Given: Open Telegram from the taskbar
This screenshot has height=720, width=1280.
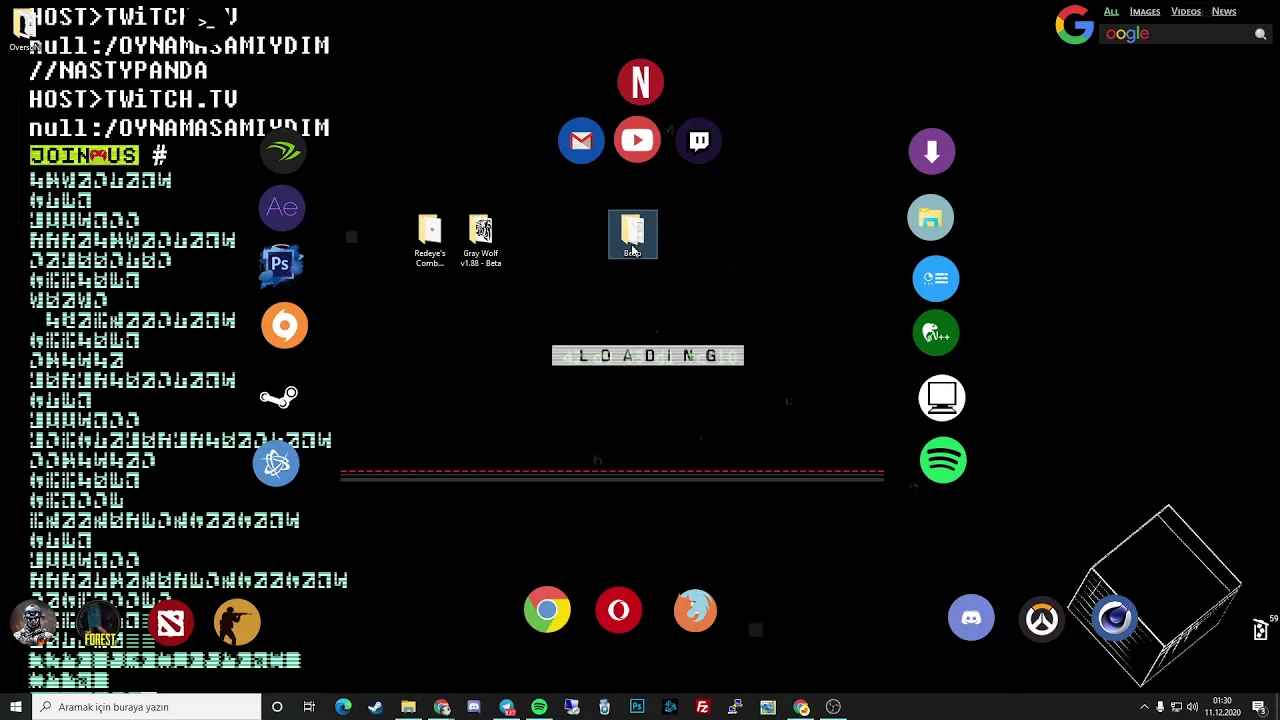Looking at the screenshot, I should tap(507, 707).
